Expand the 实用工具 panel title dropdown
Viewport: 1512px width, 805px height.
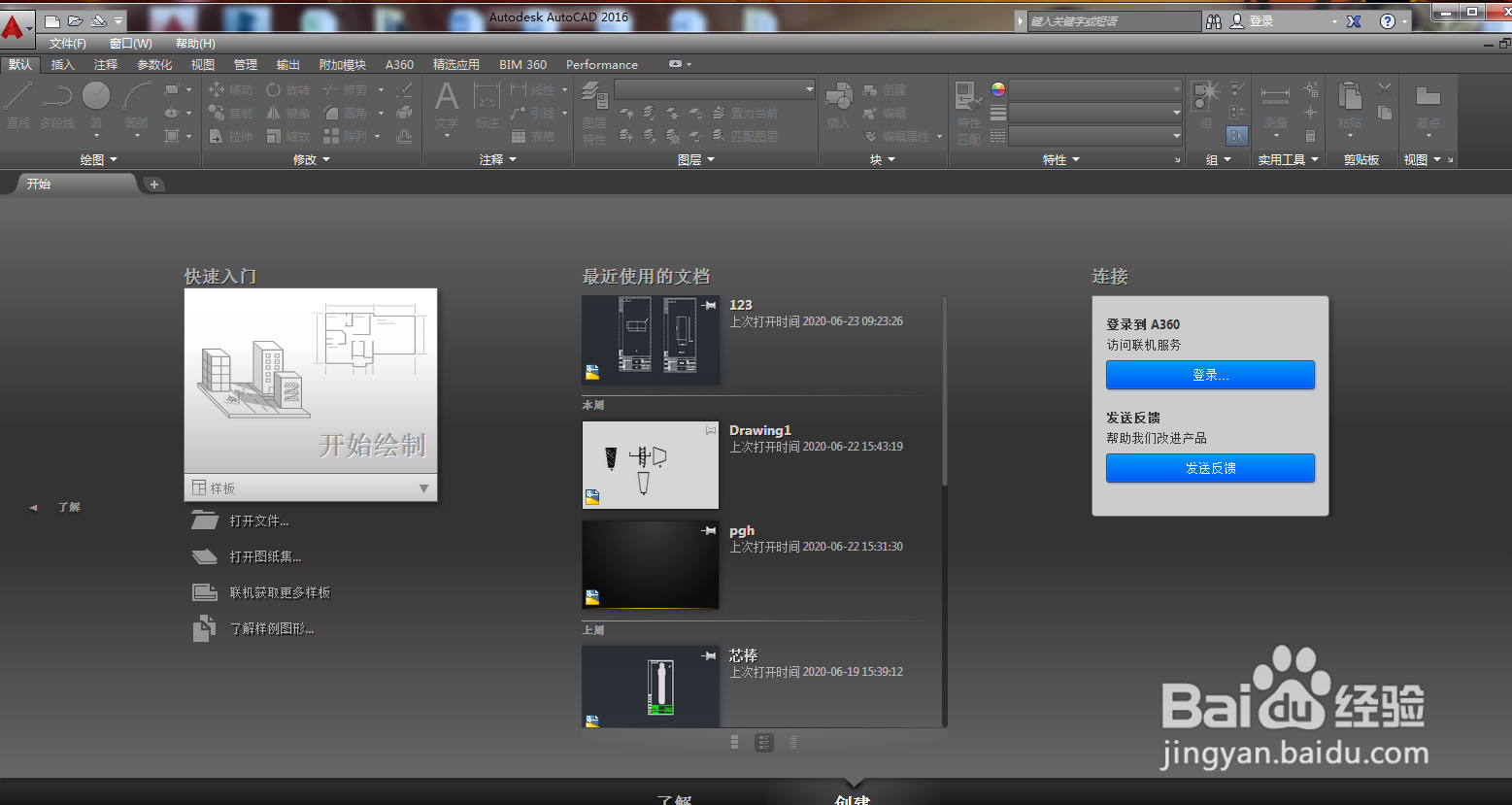coord(1288,159)
